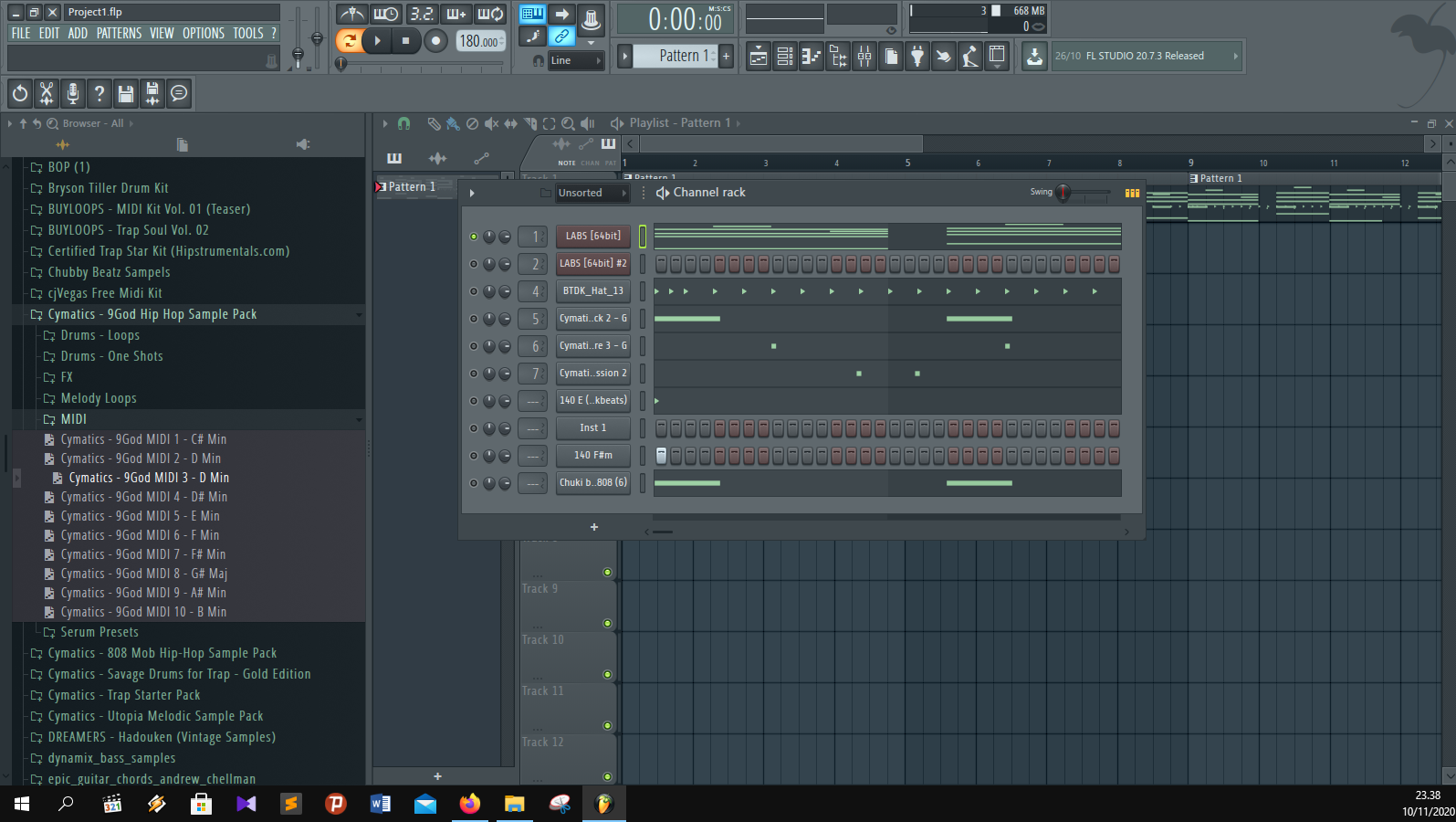
Task: Expand the news panel arrow
Action: click(x=1236, y=56)
